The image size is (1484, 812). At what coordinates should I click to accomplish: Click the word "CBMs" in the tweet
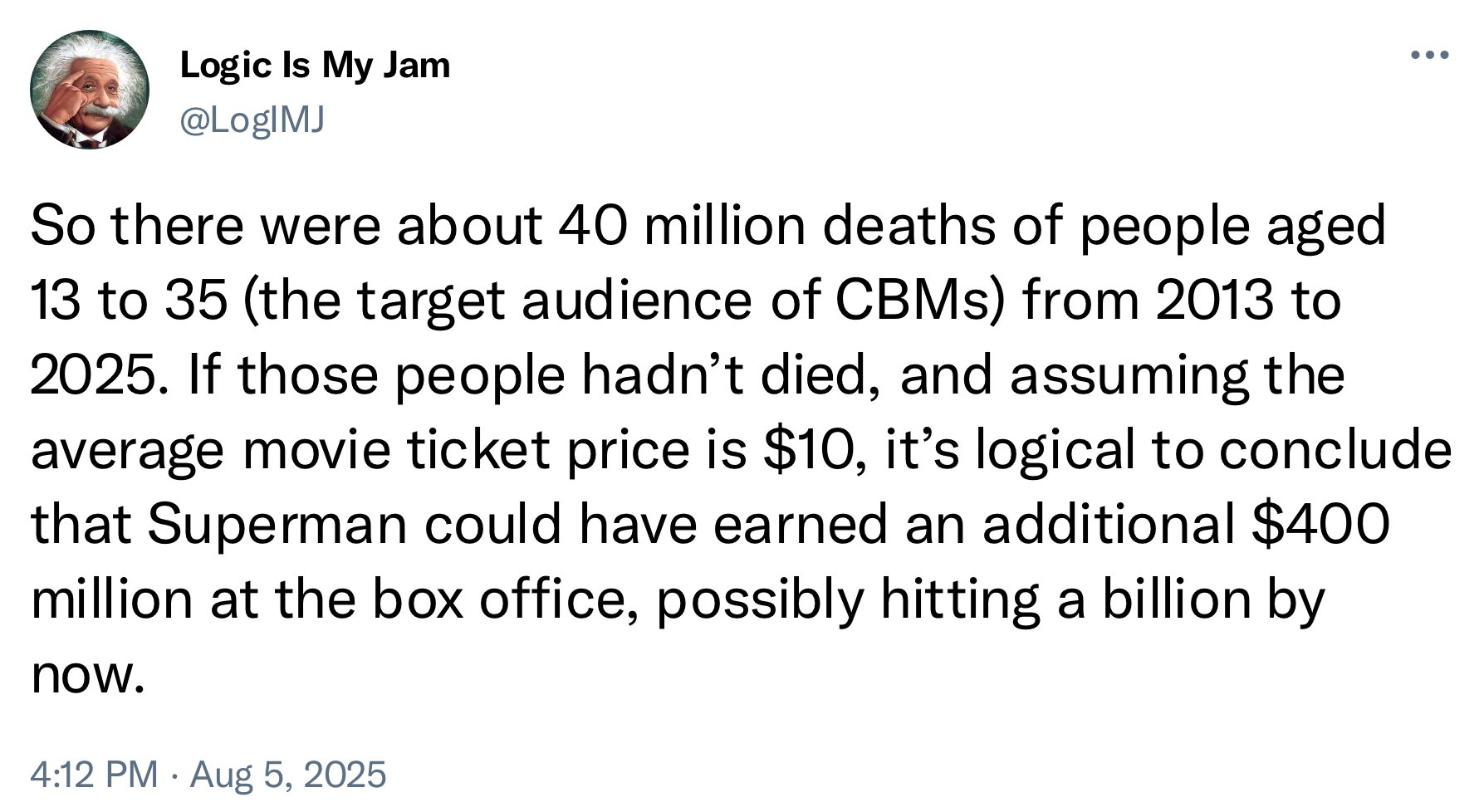919,300
